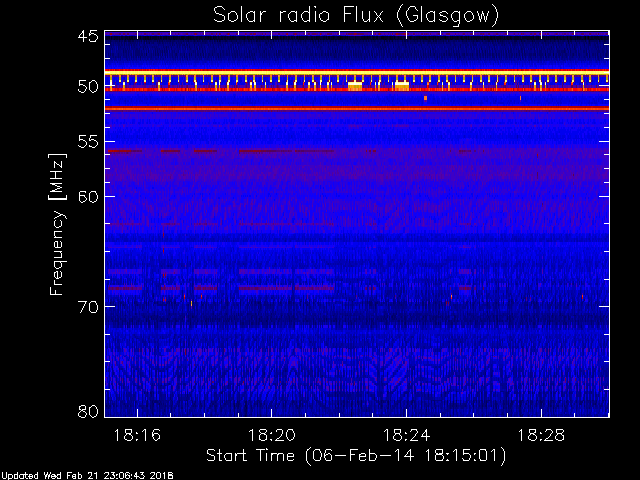This screenshot has height=480, width=640.
Task: Click the 'Frequency [MHz]' axis title
Action: 57,224
